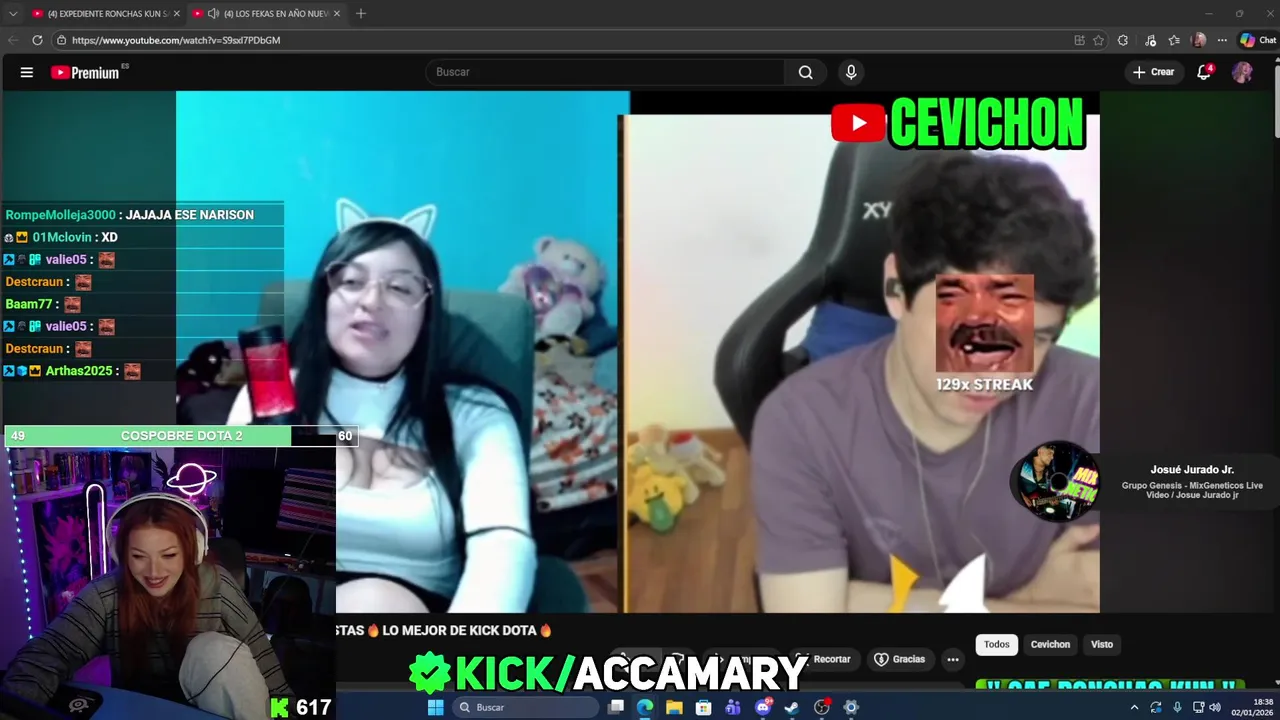The image size is (1280, 720).
Task: Open Task View from the taskbar
Action: (616, 707)
